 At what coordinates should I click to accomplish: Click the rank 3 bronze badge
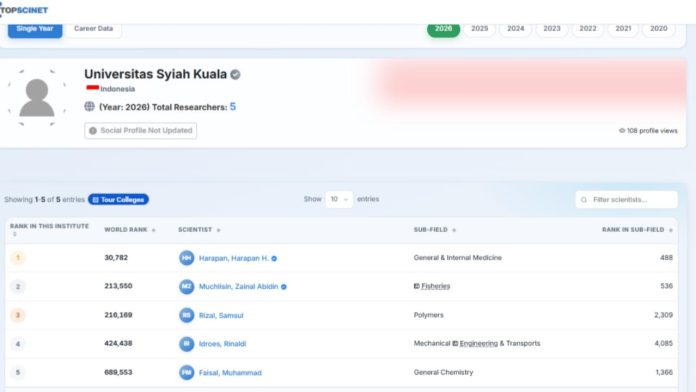(18, 315)
